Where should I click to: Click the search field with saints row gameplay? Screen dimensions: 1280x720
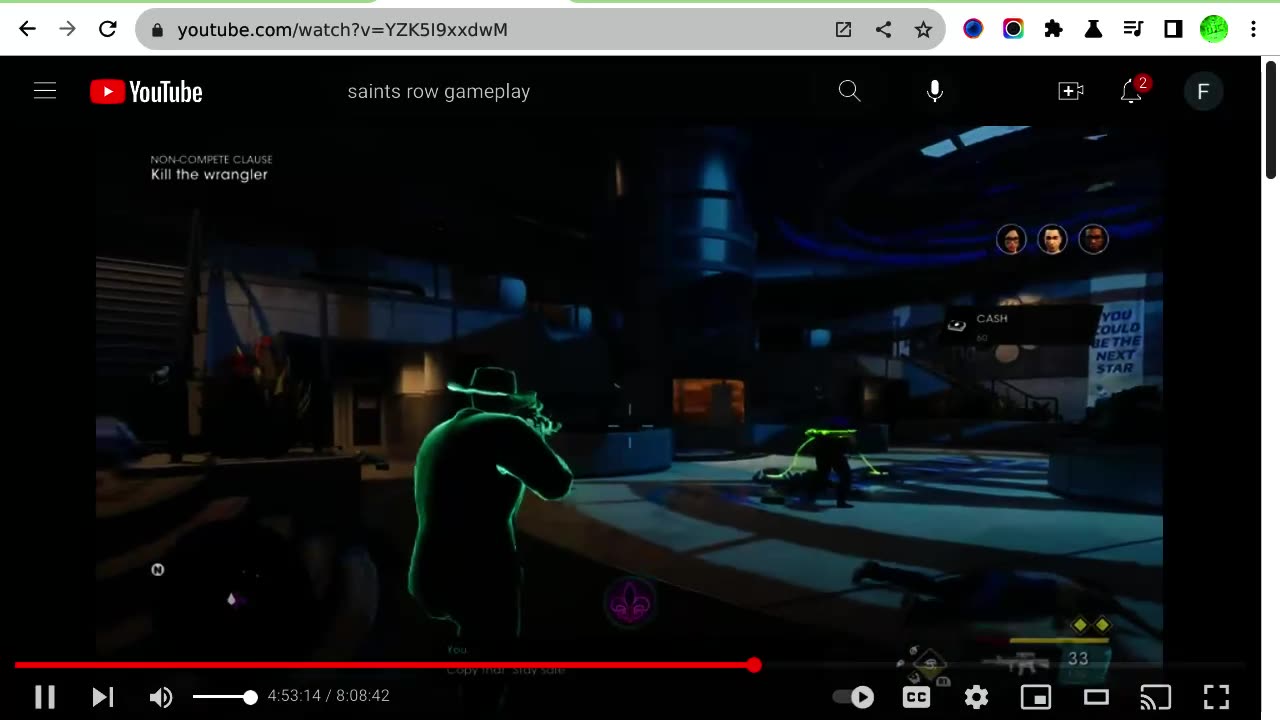(580, 91)
